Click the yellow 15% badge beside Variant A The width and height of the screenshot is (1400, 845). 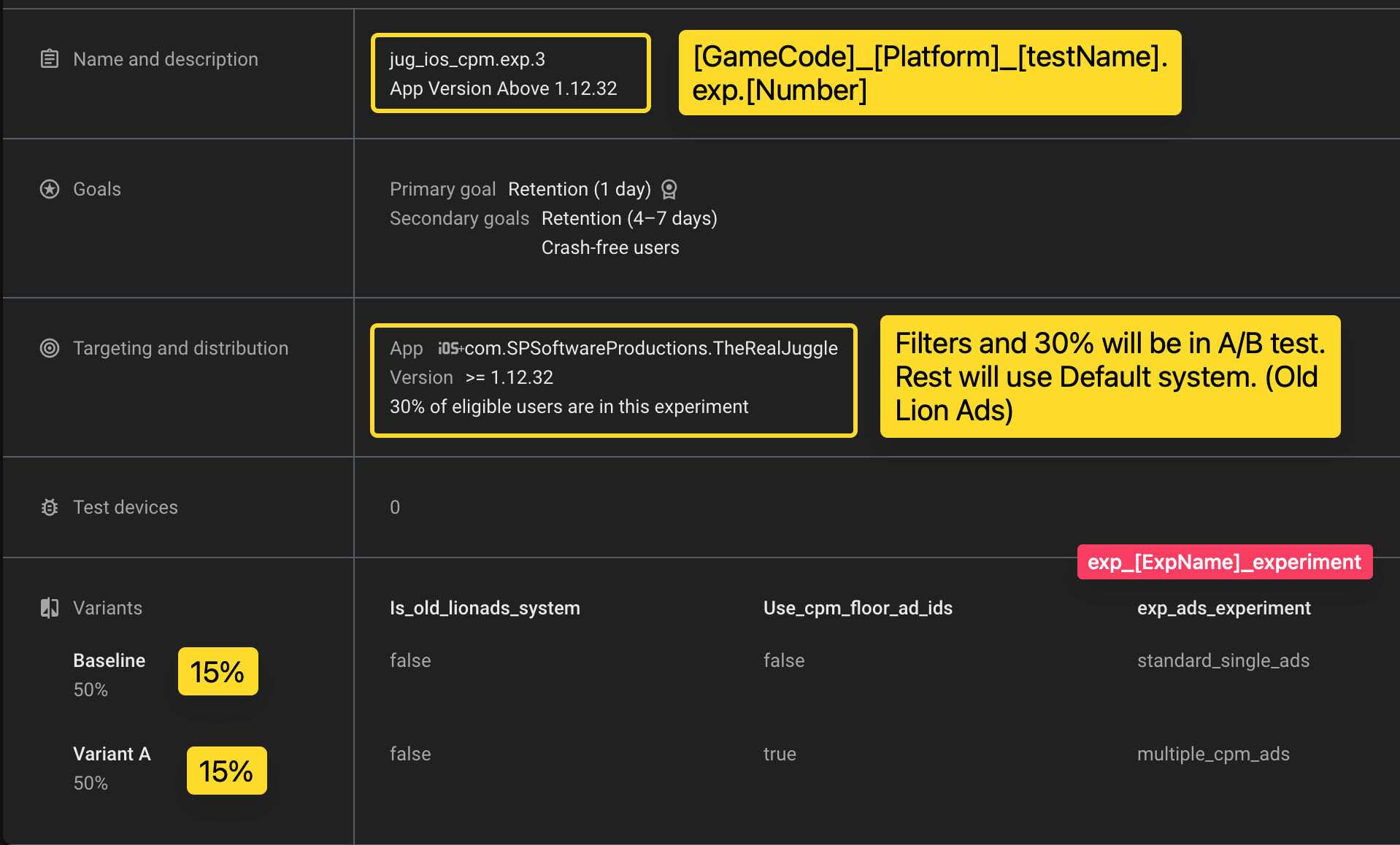[x=226, y=771]
